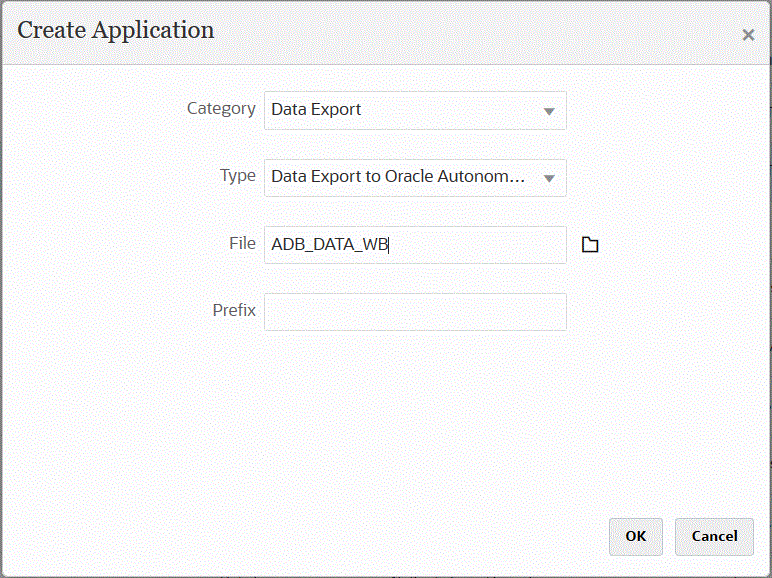Click the folder browse icon beside File

click(590, 245)
